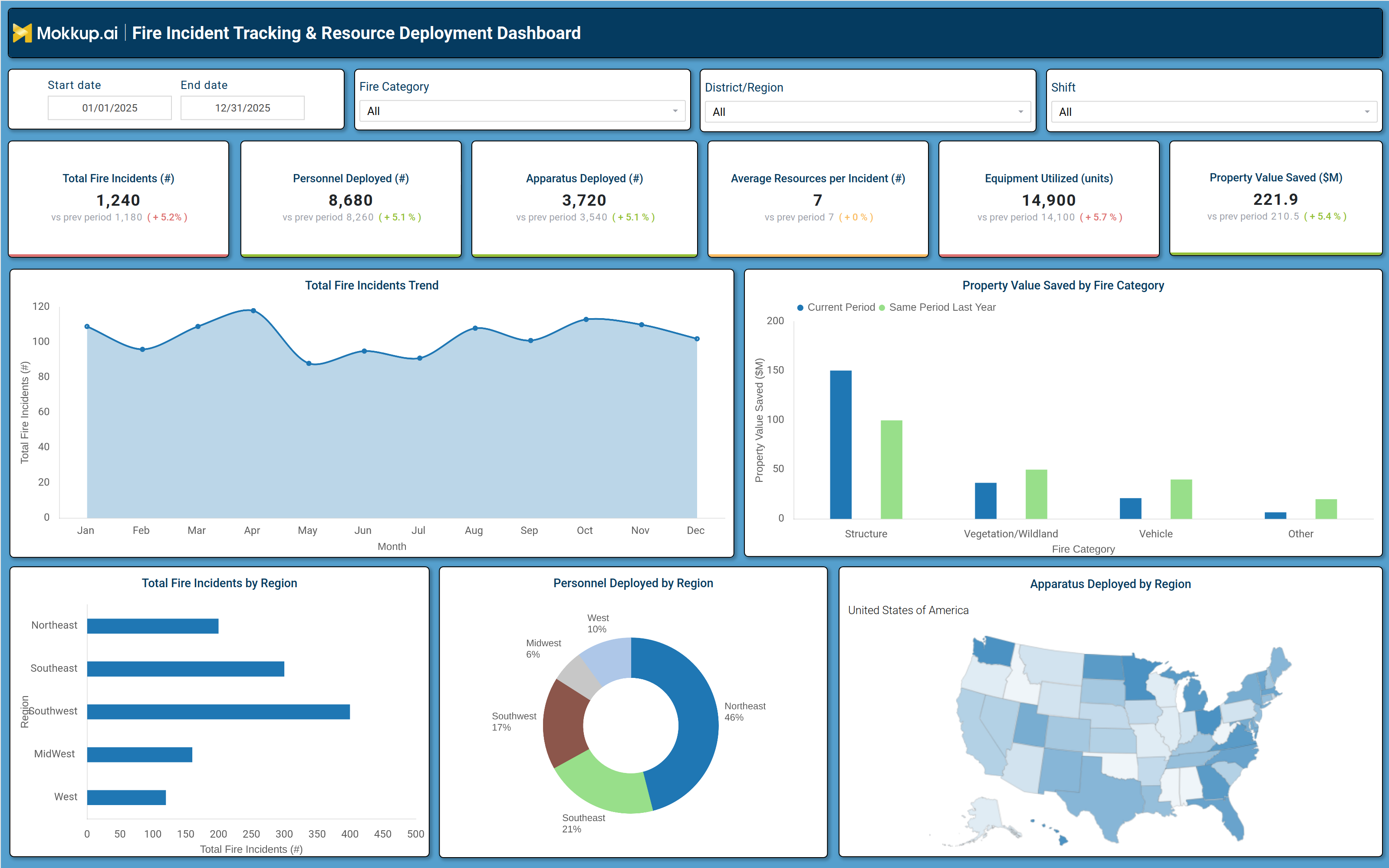
Task: Click the Jan data point on trend
Action: [x=87, y=327]
